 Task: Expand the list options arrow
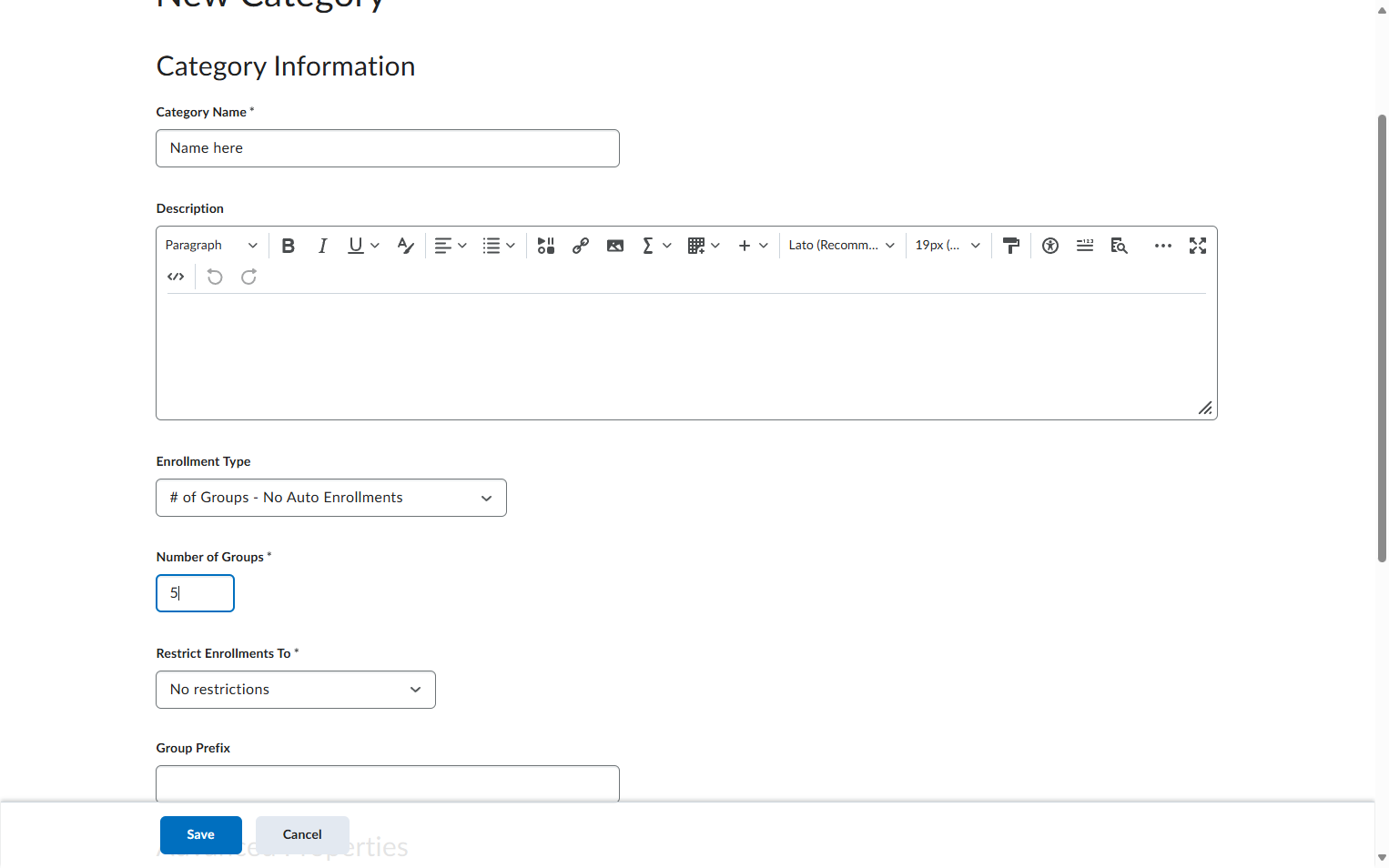click(511, 246)
